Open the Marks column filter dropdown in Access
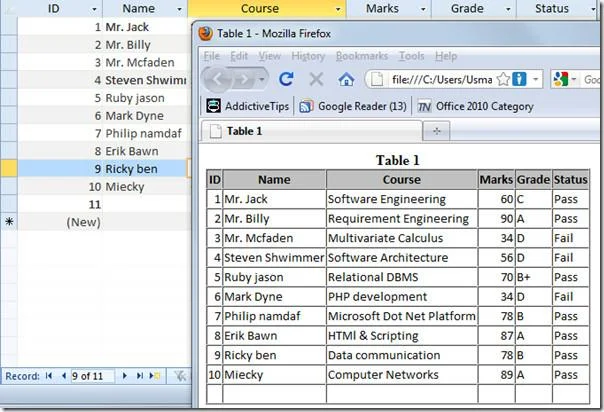This screenshot has width=604, height=412. (423, 9)
